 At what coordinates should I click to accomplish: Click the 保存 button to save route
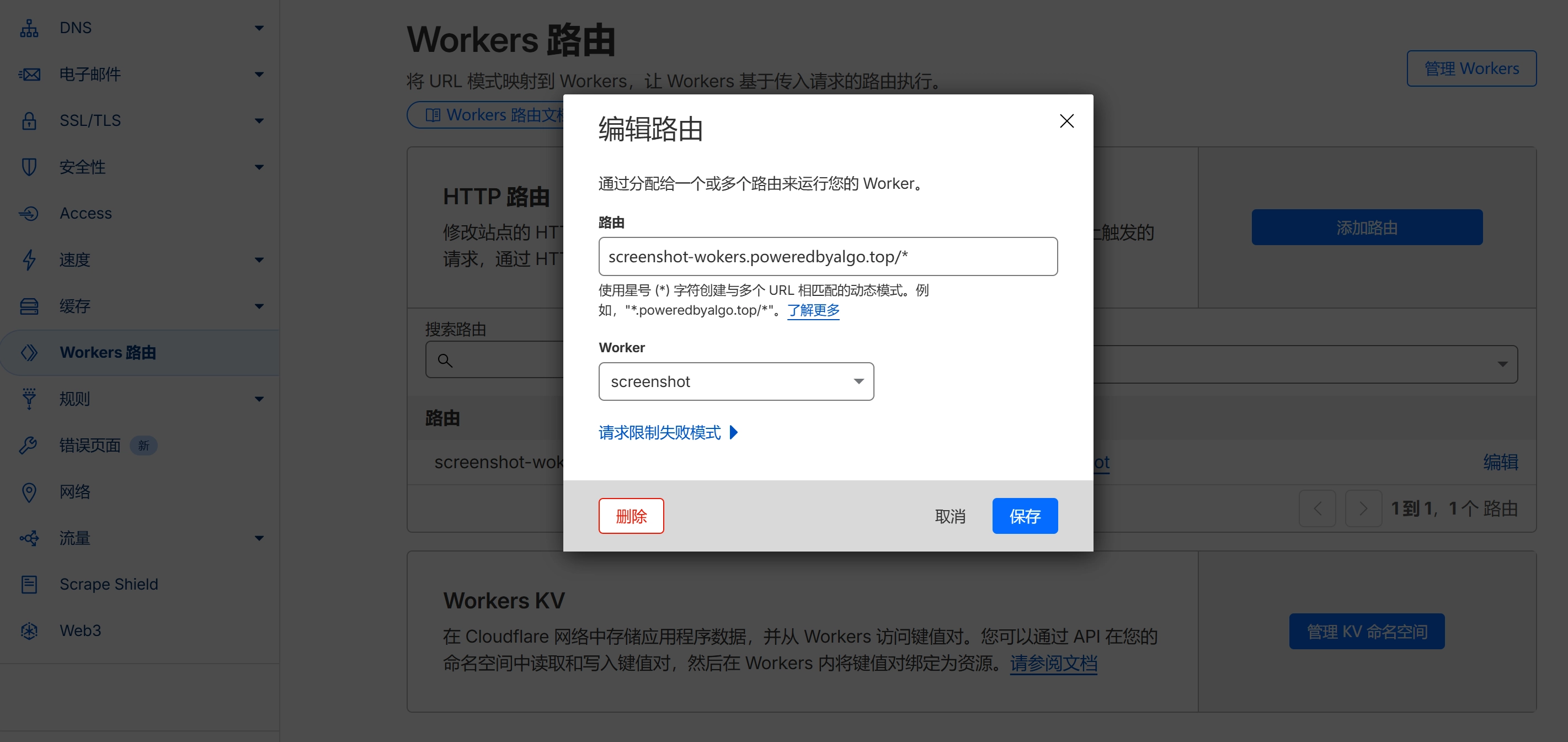1025,516
